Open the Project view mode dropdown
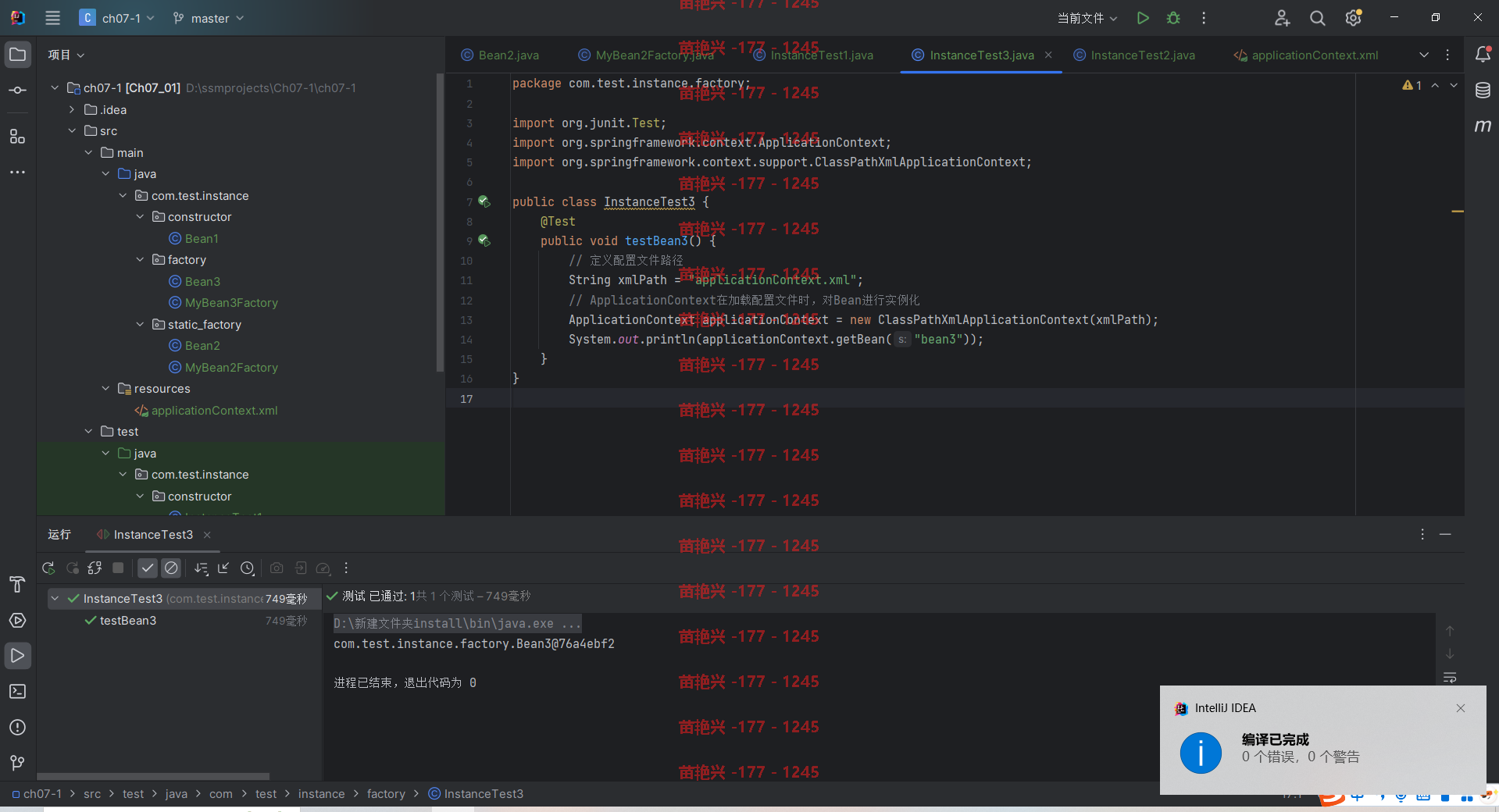The height and width of the screenshot is (812, 1499). pos(66,55)
